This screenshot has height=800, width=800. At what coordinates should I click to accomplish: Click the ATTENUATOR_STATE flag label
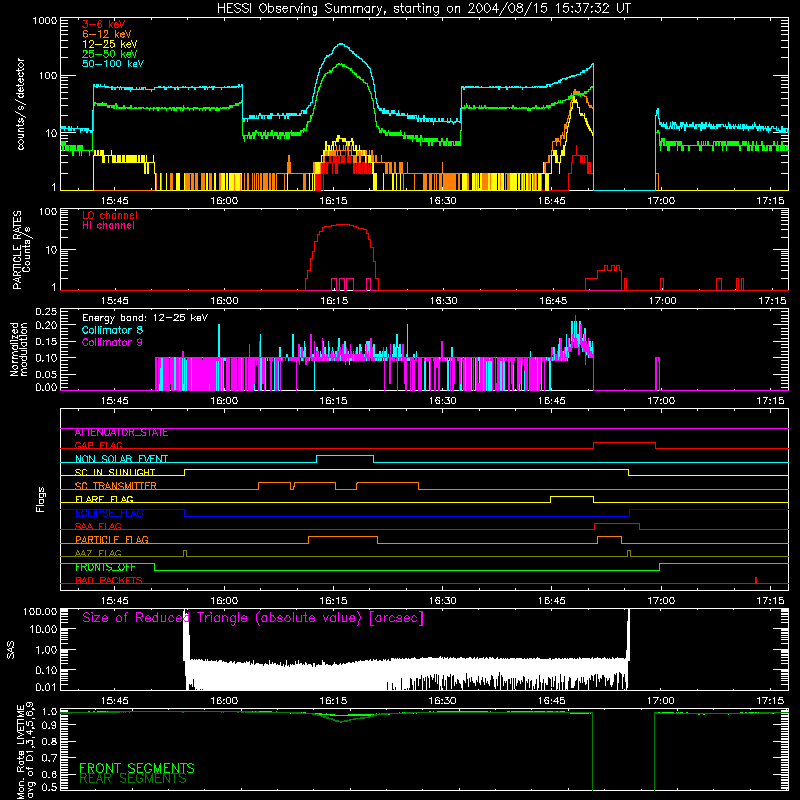(x=121, y=433)
